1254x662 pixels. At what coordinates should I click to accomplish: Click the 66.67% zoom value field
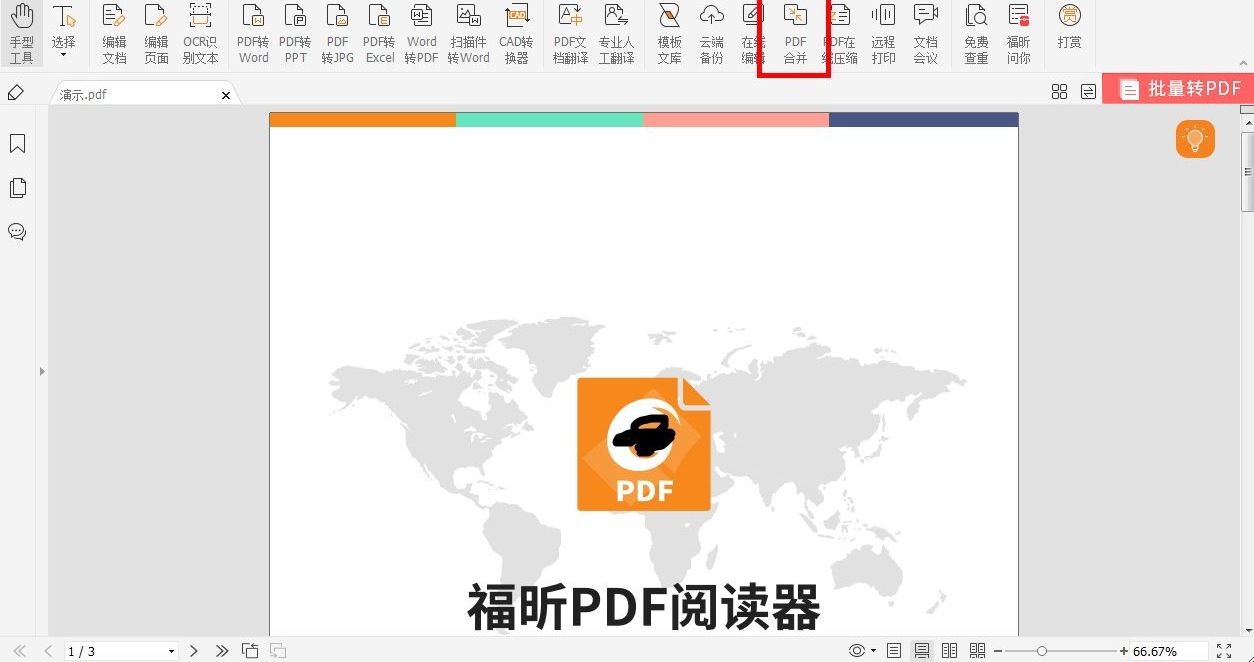(x=1168, y=651)
